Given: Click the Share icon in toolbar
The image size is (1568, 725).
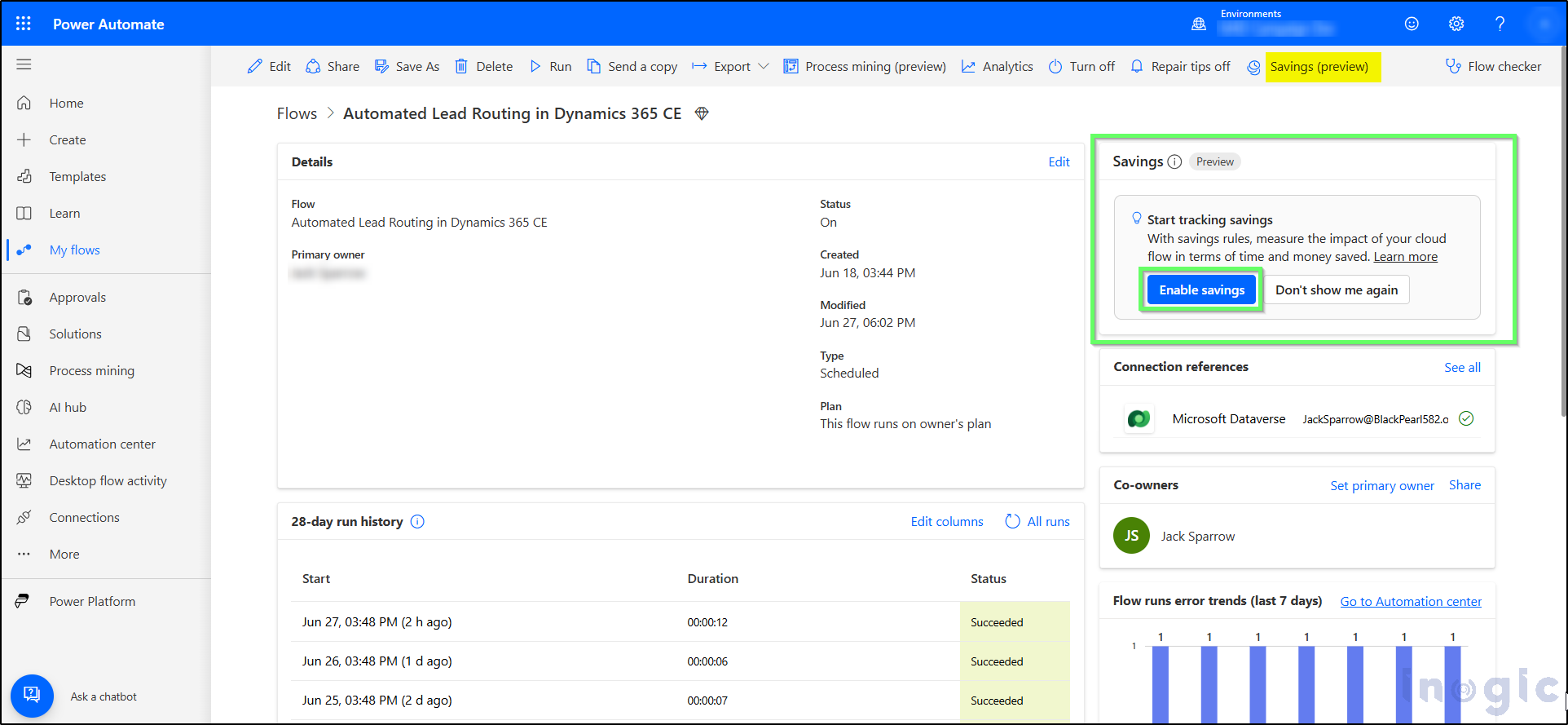Looking at the screenshot, I should pyautogui.click(x=313, y=66).
